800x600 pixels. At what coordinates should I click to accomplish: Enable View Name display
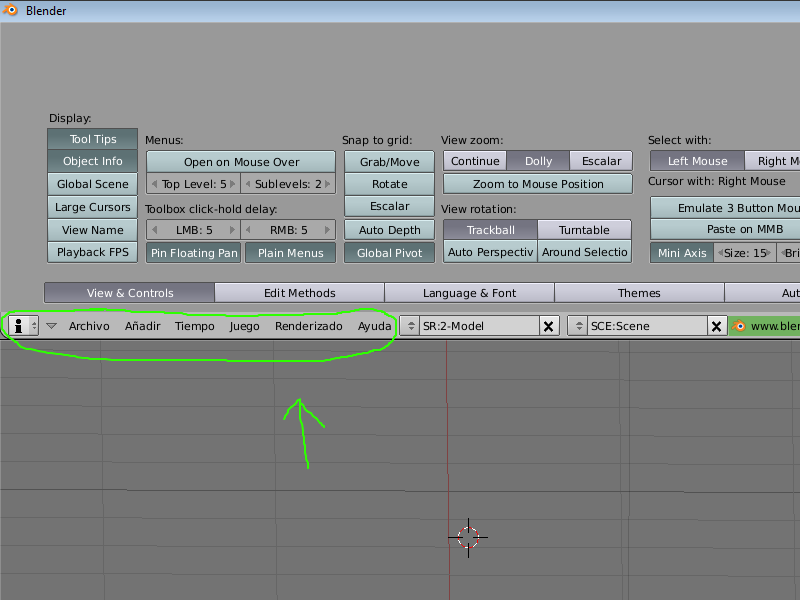coord(93,230)
